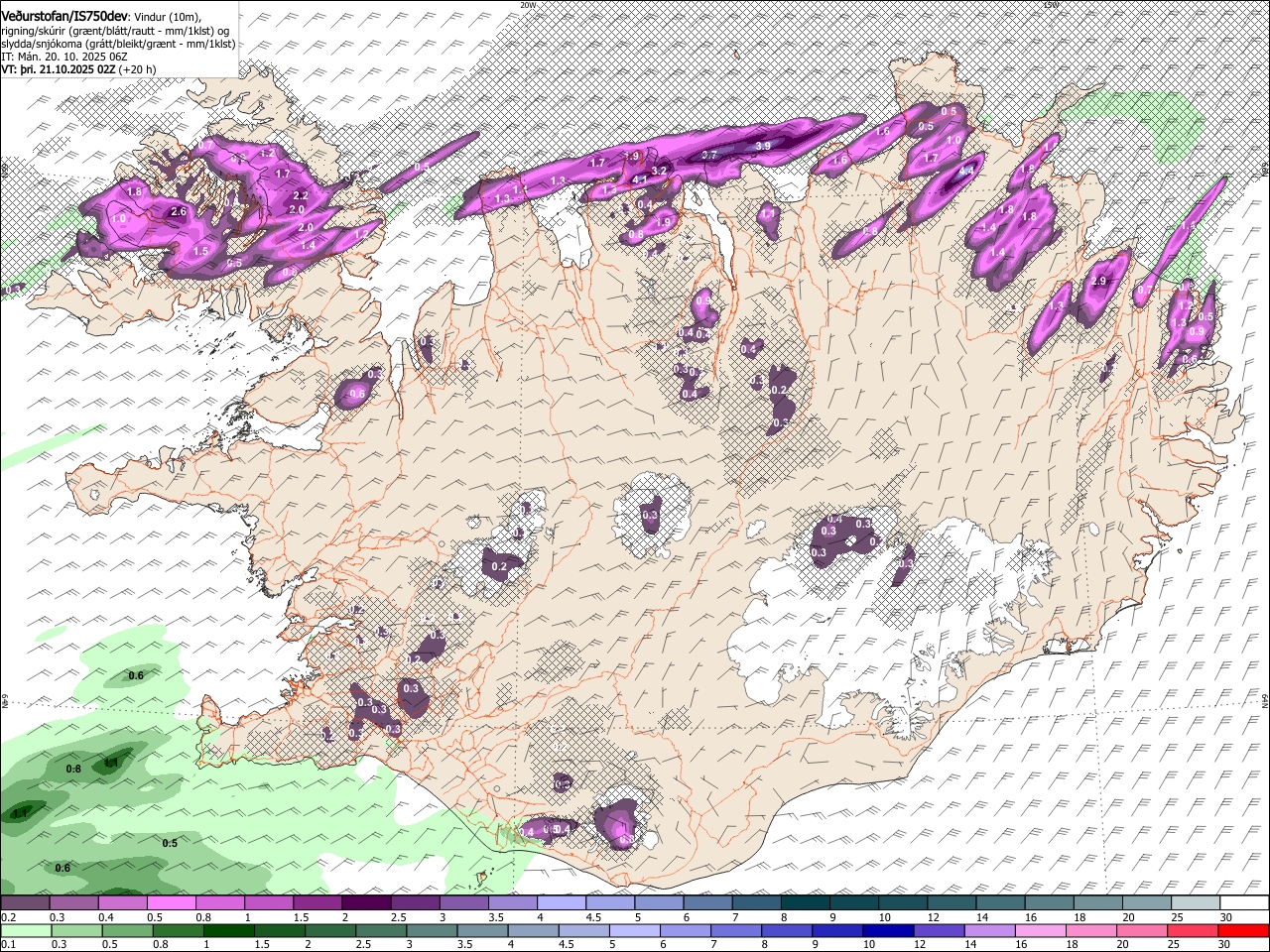Click the bright pink 0.5 swatch in snow legend

coord(172,902)
